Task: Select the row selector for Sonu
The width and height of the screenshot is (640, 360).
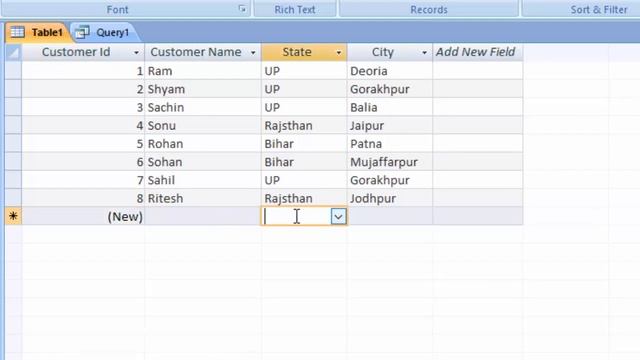Action: [13, 125]
